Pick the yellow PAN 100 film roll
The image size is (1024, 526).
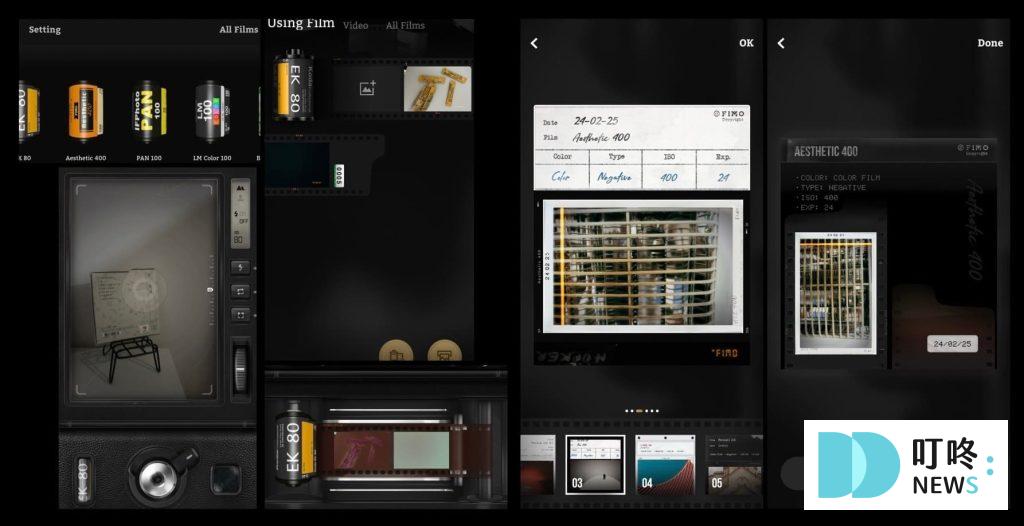coord(150,112)
